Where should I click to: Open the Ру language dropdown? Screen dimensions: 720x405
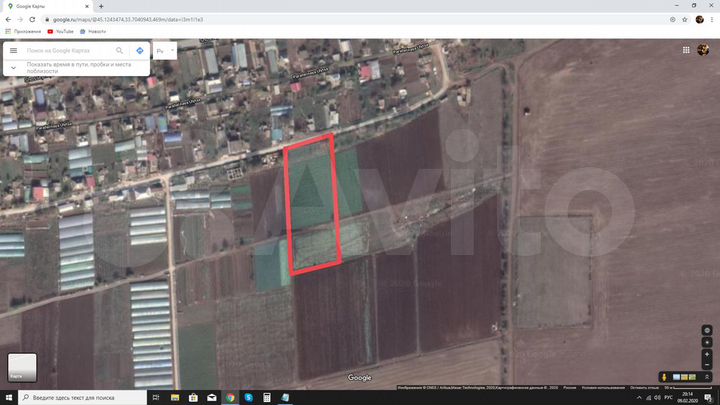pos(165,51)
